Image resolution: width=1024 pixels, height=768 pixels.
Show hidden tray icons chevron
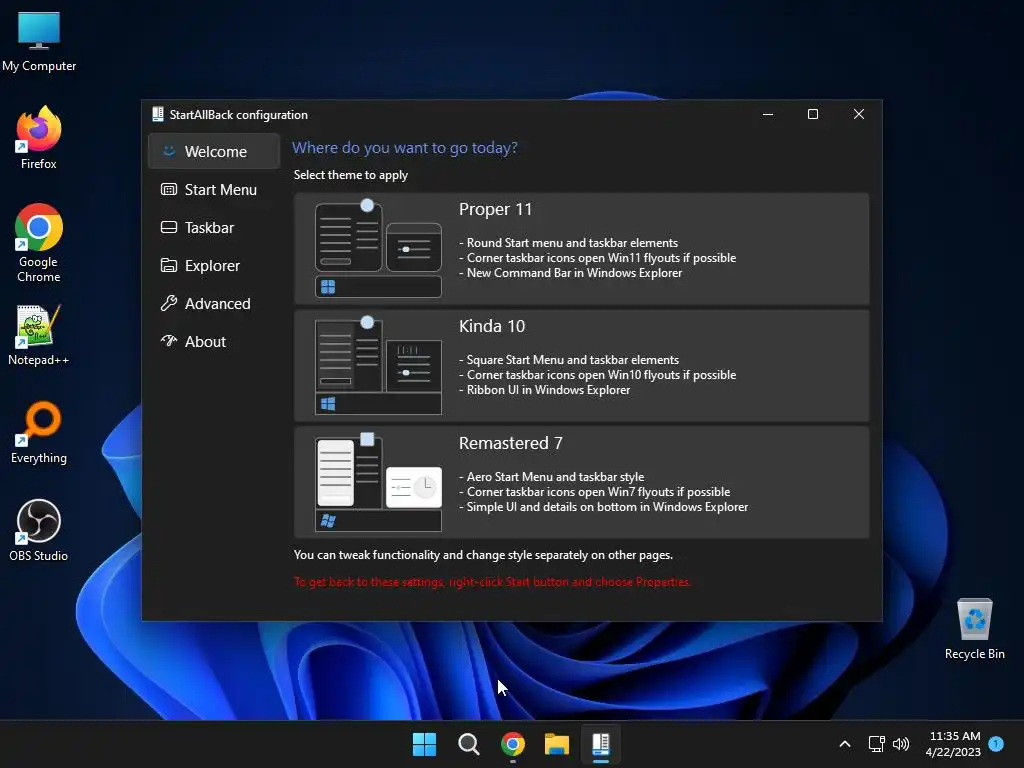tap(844, 744)
